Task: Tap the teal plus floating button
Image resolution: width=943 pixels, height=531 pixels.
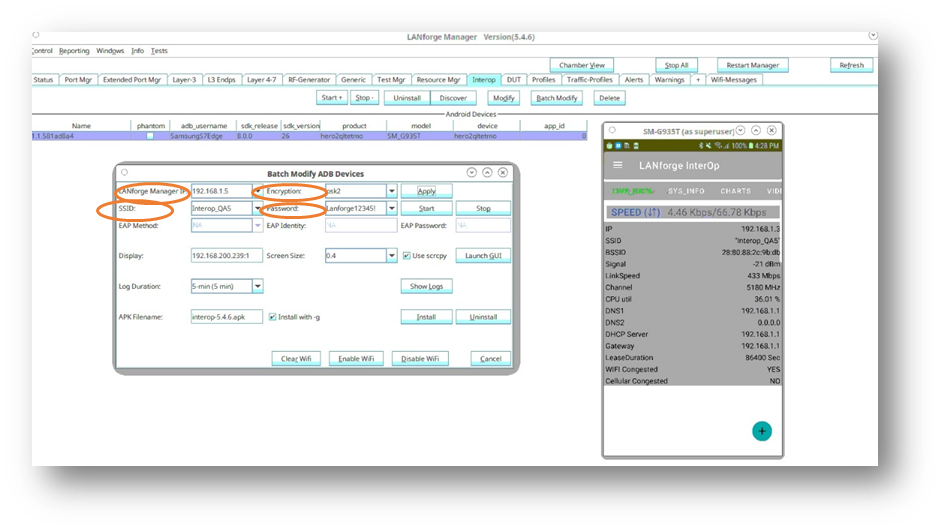Action: (762, 431)
